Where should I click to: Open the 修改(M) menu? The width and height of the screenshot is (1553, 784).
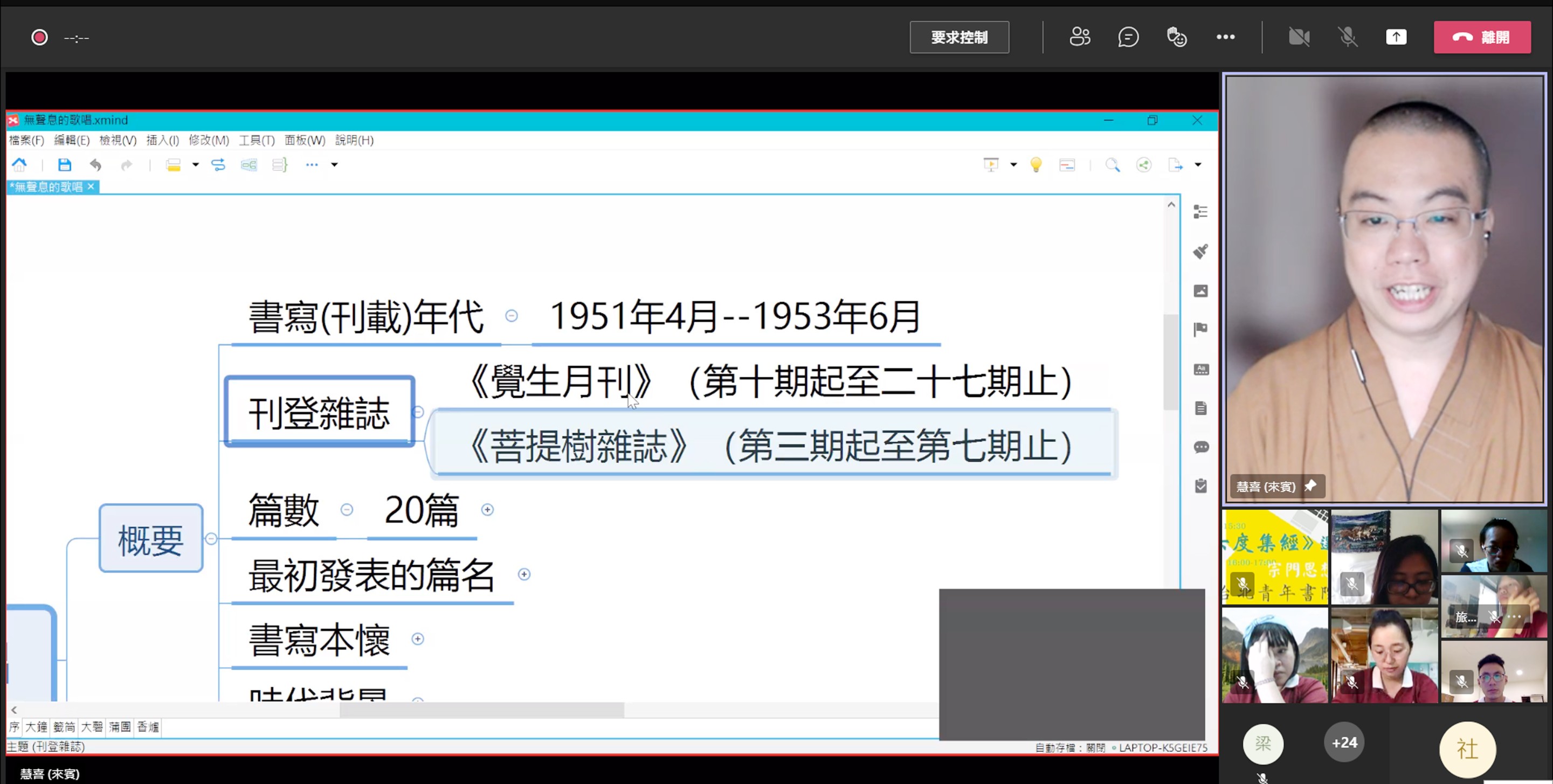pyautogui.click(x=209, y=140)
